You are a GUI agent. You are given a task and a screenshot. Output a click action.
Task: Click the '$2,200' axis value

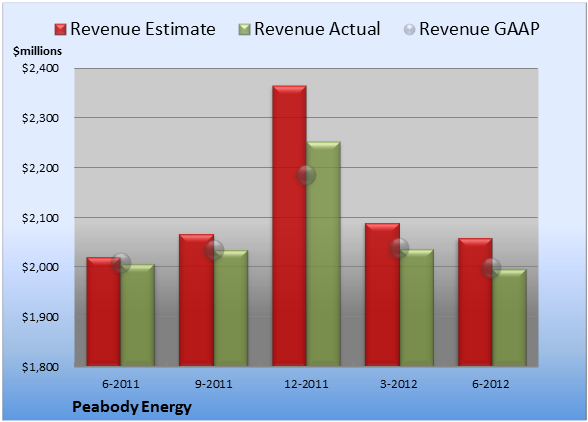(40, 168)
